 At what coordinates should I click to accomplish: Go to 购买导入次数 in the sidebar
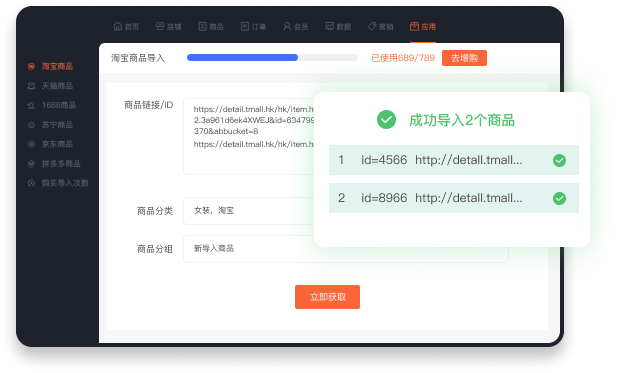coord(65,183)
